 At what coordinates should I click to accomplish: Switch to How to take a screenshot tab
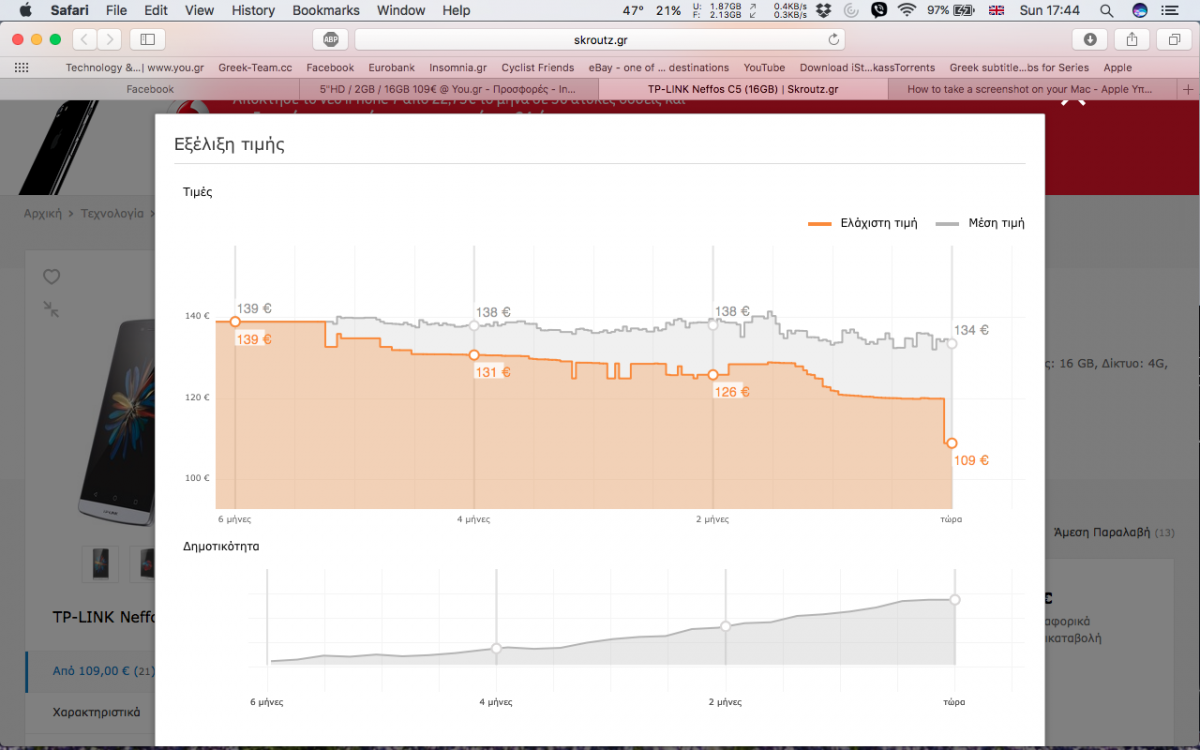[1032, 89]
